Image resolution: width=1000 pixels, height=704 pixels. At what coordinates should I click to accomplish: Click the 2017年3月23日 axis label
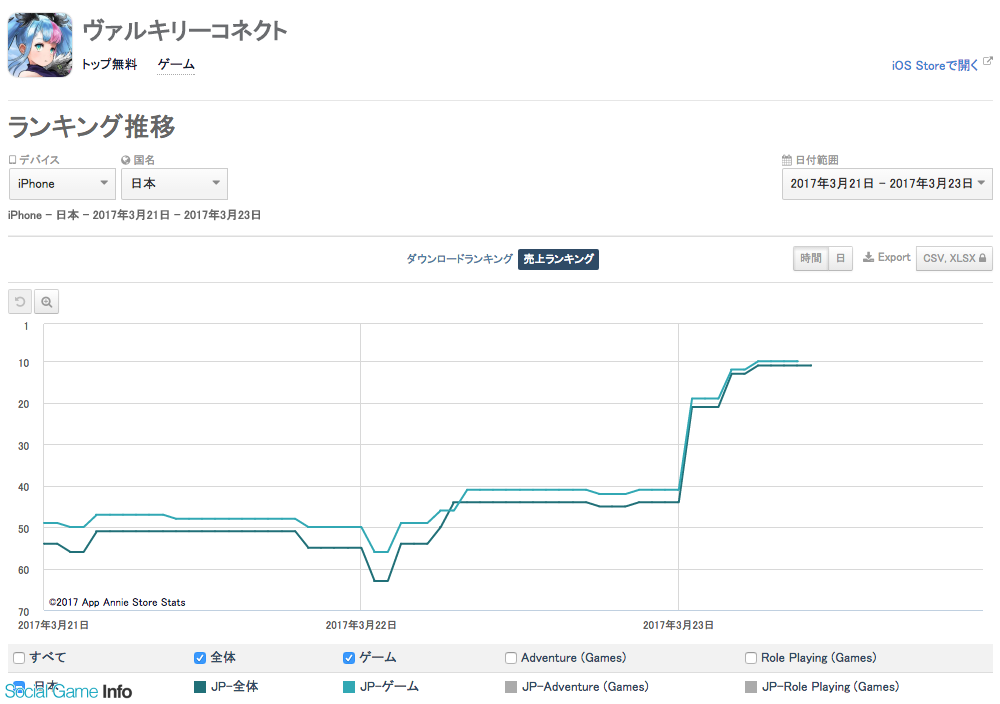678,625
